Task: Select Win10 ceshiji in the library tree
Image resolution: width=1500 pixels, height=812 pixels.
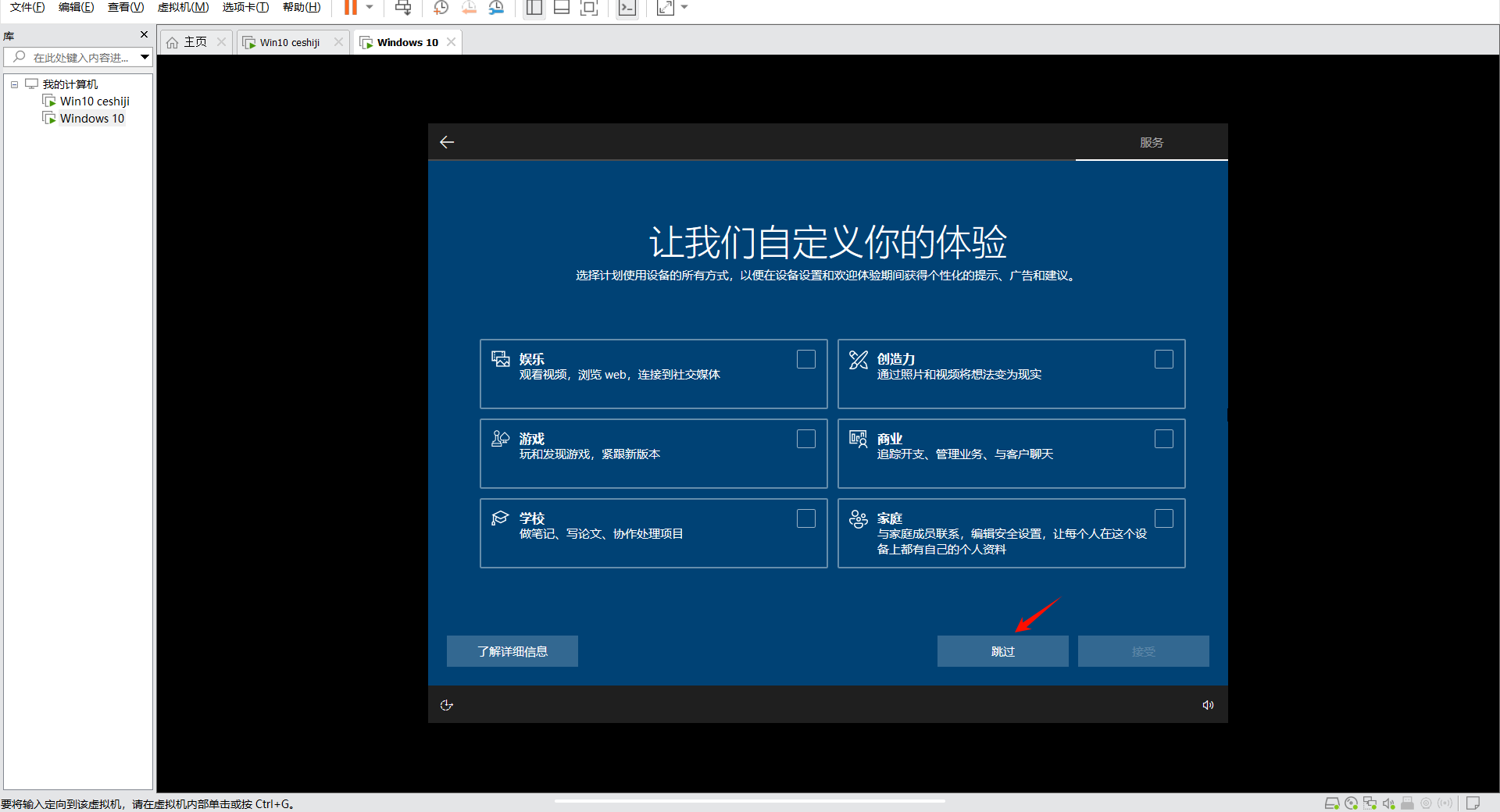Action: tap(95, 101)
